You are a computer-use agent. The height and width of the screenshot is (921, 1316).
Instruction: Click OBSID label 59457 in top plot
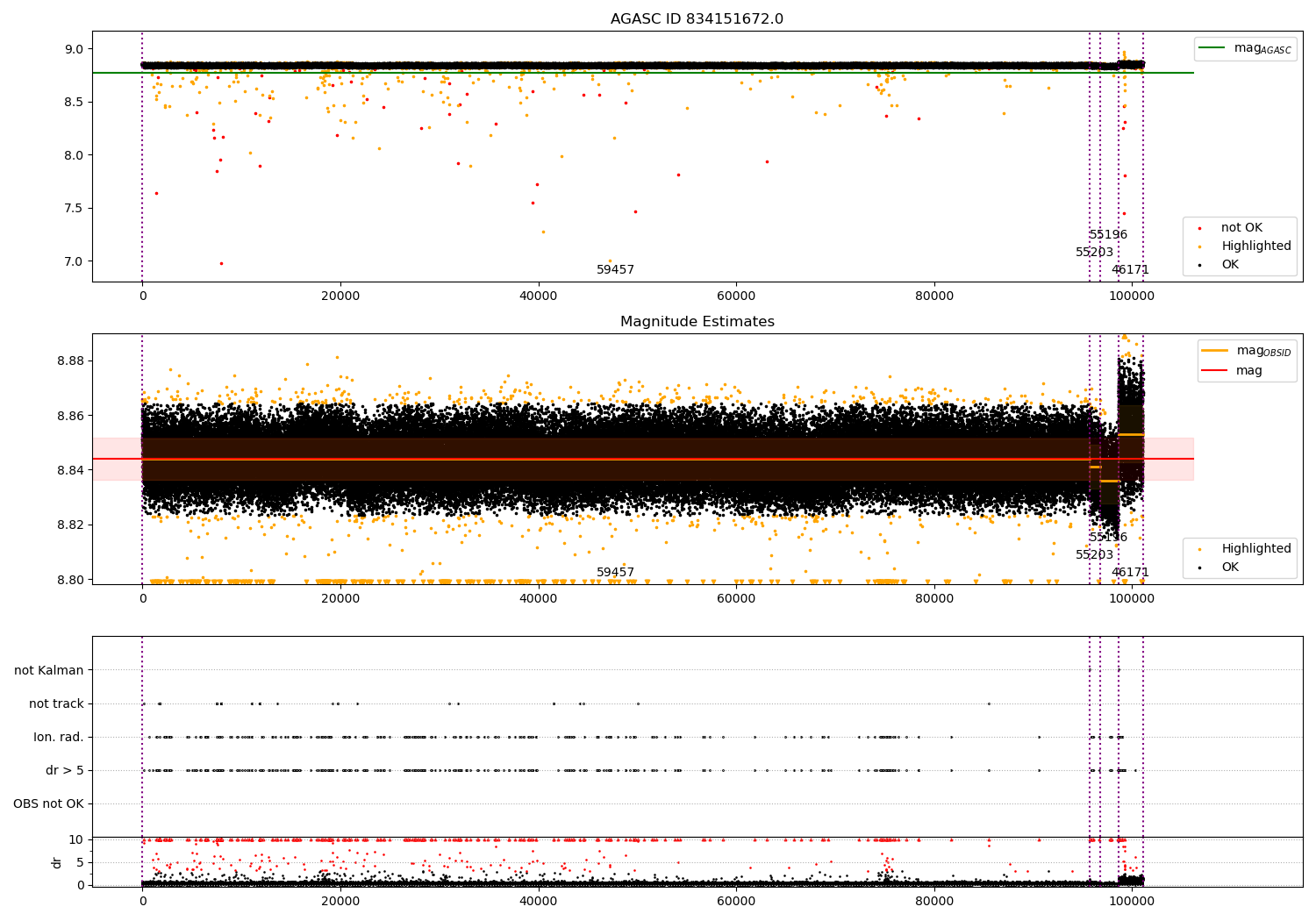pyautogui.click(x=615, y=270)
